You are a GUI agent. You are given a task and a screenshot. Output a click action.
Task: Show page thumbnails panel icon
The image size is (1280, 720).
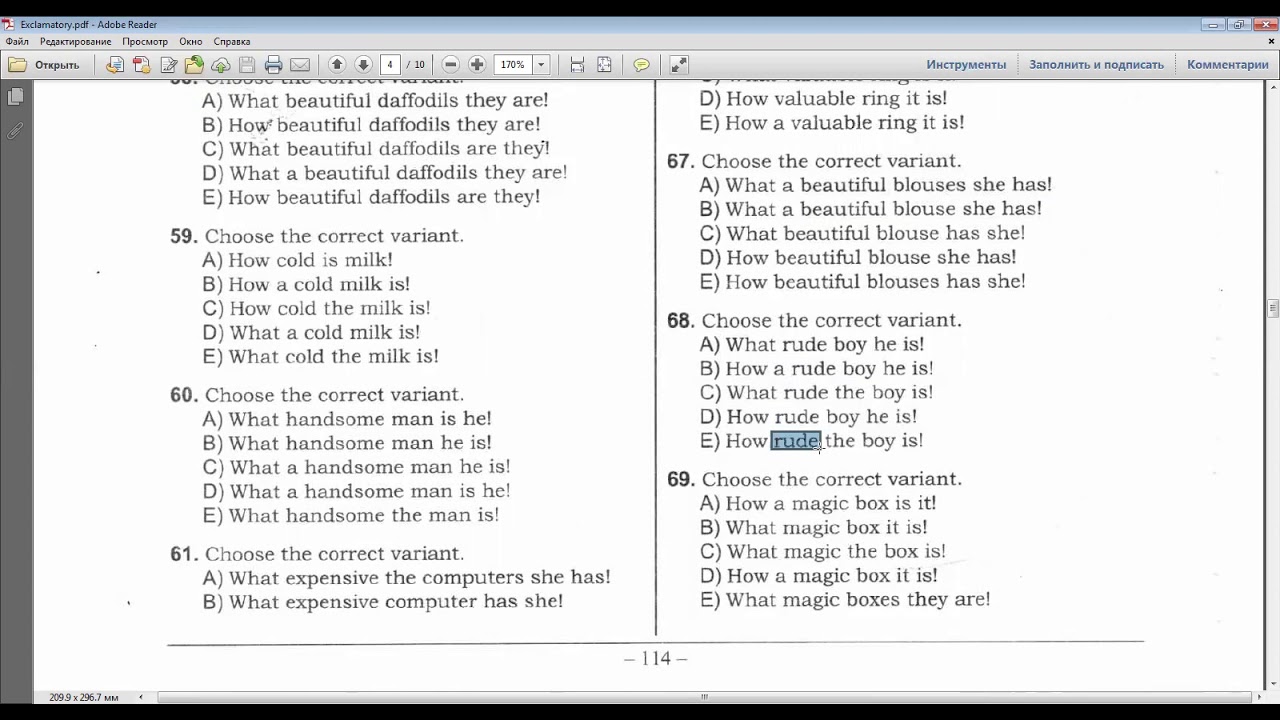point(15,97)
